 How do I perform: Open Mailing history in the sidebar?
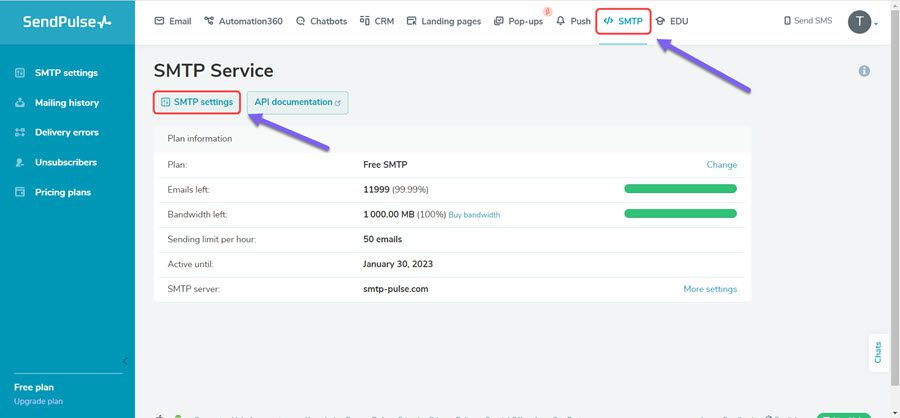click(x=57, y=103)
